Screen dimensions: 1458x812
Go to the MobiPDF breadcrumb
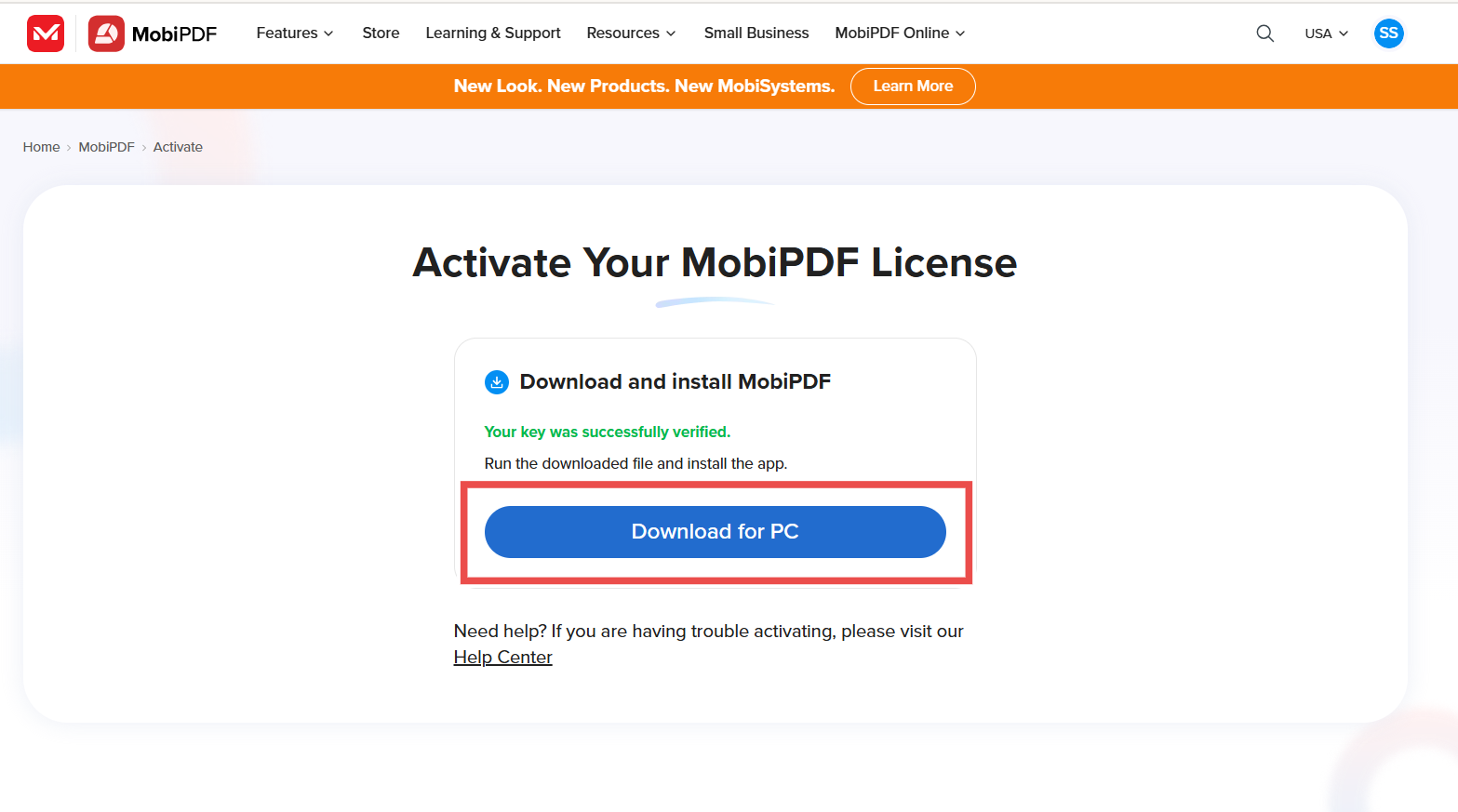point(106,147)
